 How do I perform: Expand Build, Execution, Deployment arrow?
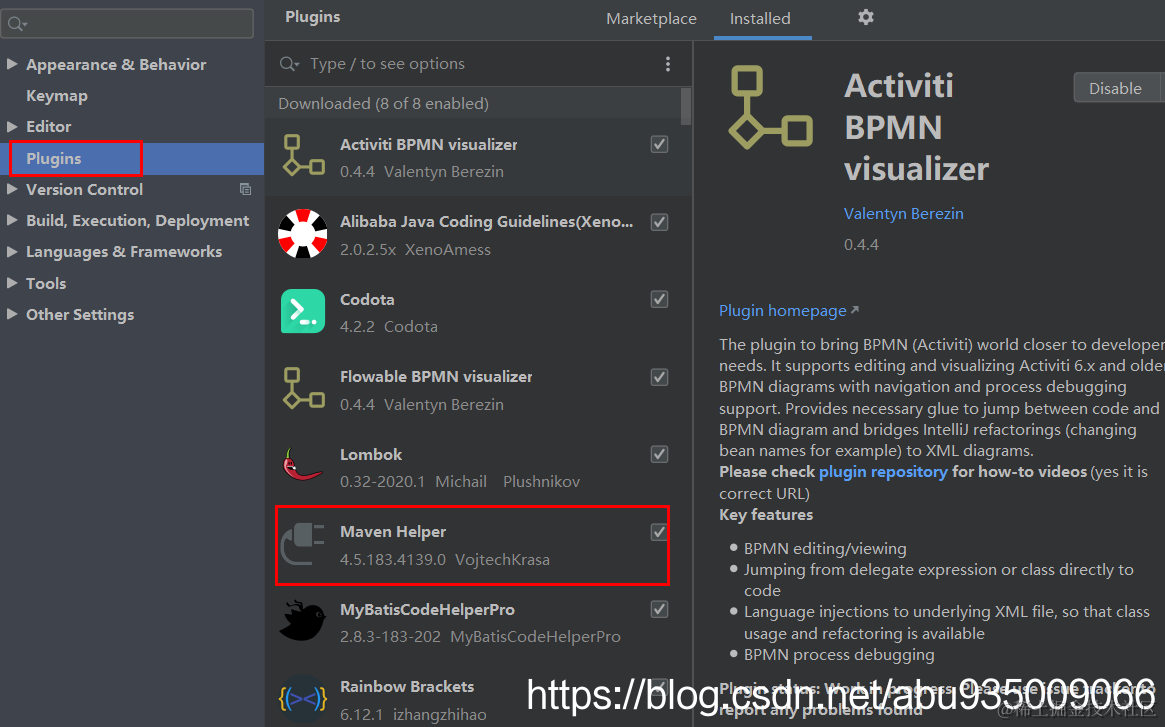tap(12, 220)
